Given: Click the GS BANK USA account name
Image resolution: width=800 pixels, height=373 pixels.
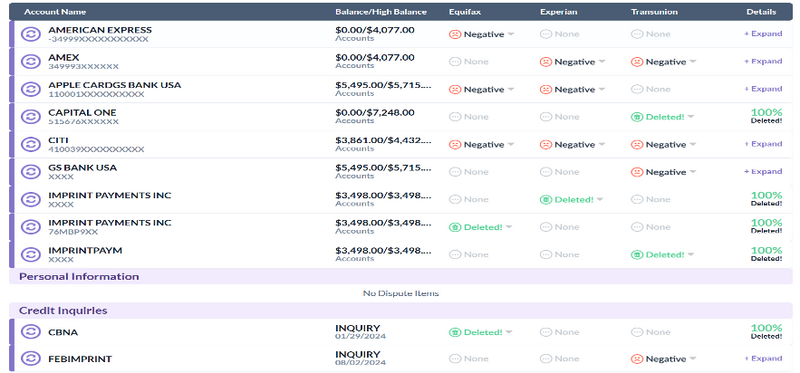Looking at the screenshot, I should [x=83, y=167].
